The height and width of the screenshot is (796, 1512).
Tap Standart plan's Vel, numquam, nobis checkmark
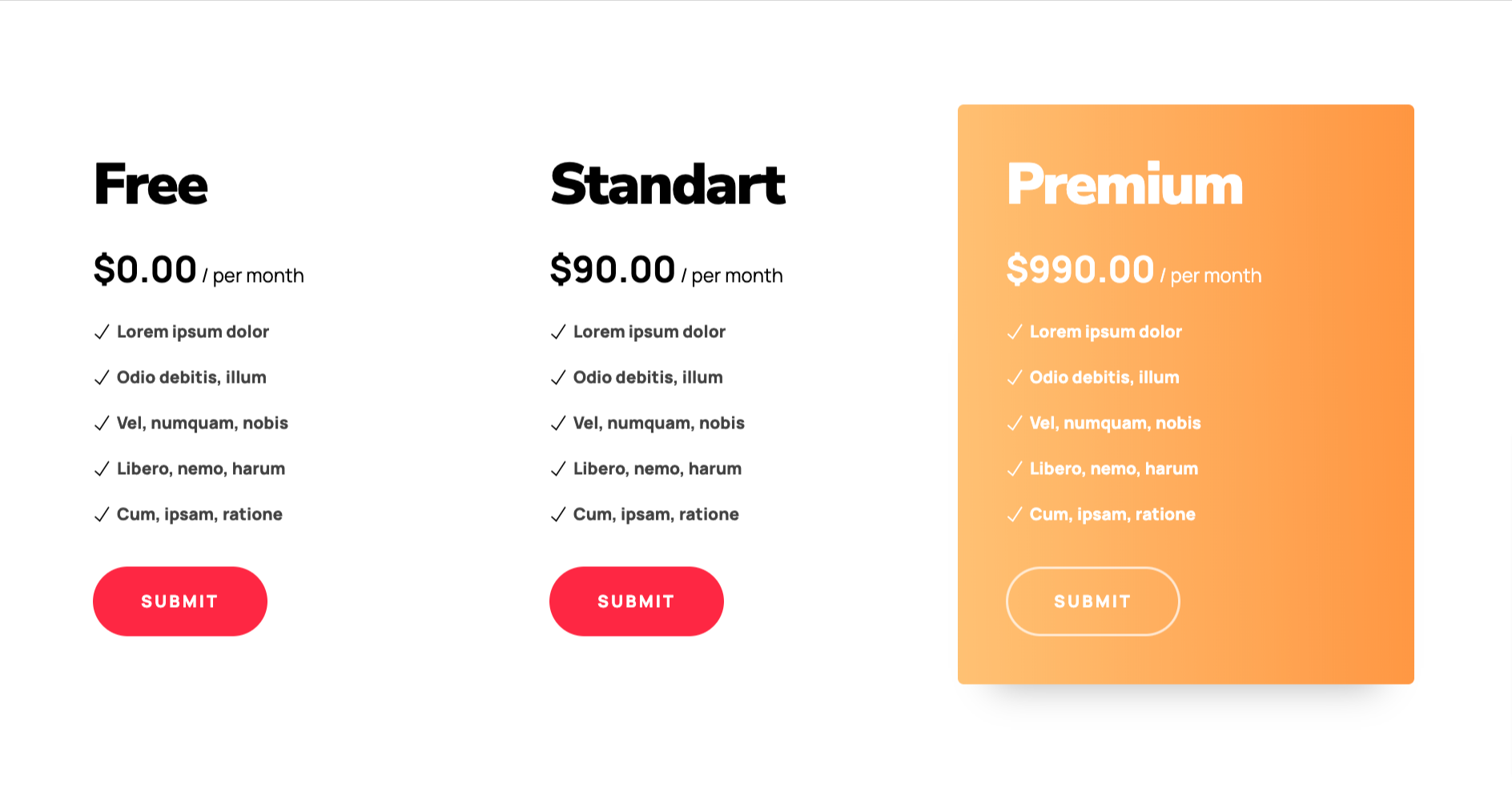pyautogui.click(x=558, y=424)
